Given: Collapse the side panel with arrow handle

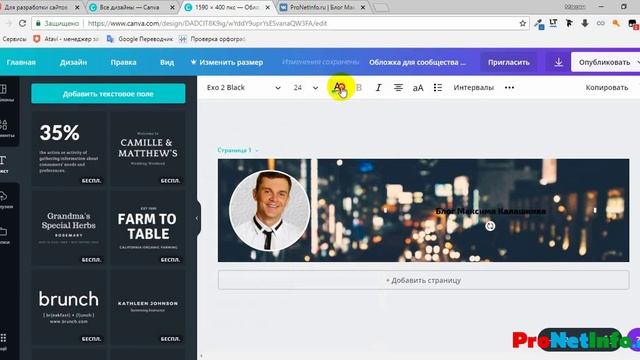Looking at the screenshot, I should [197, 218].
